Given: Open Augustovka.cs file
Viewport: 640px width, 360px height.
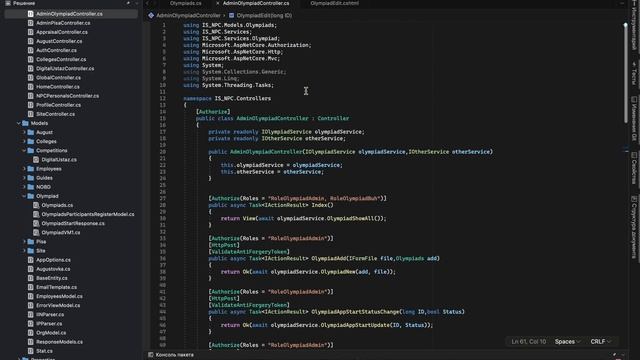Looking at the screenshot, I should [x=53, y=269].
